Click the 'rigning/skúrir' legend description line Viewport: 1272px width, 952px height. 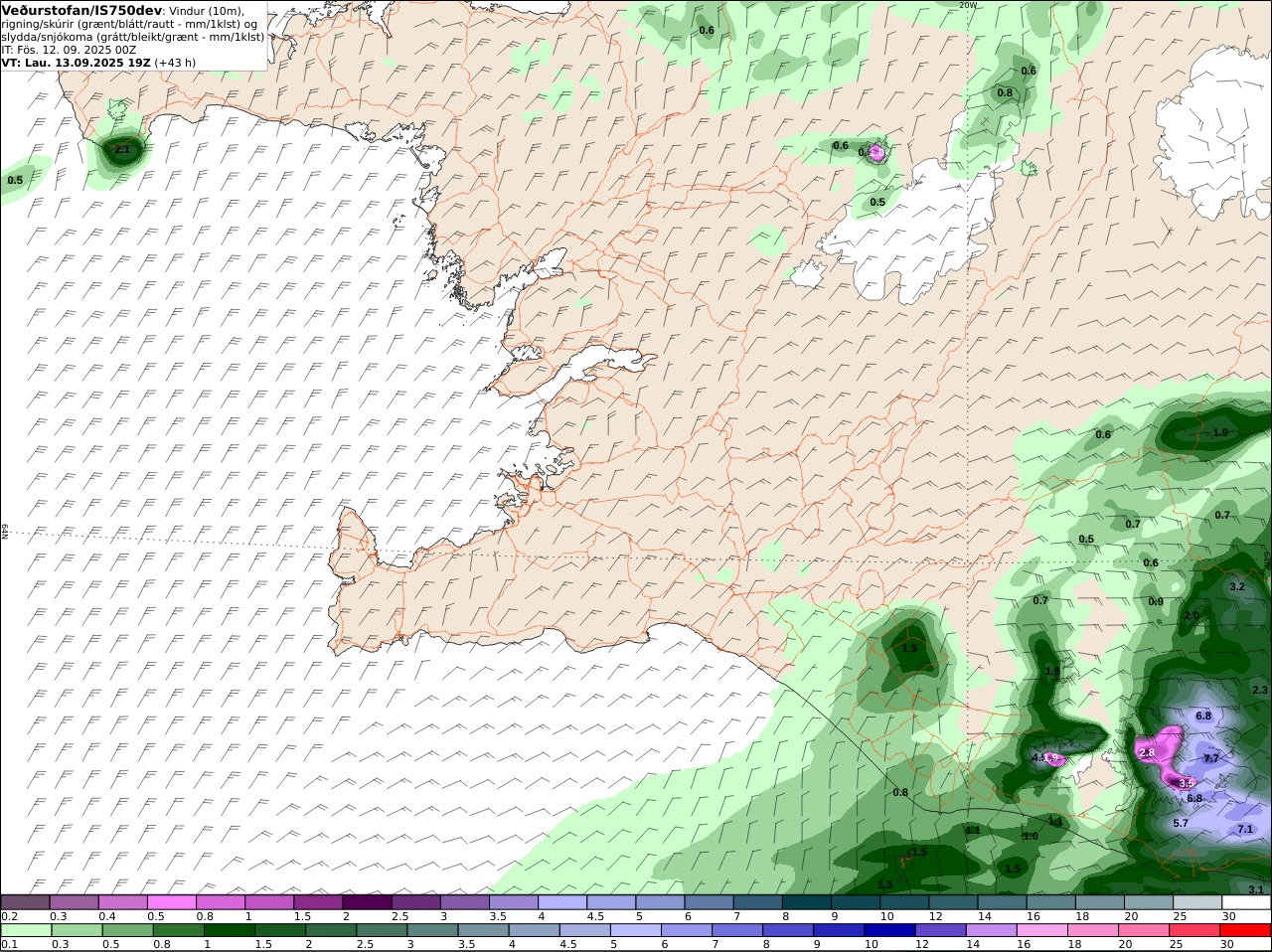[x=129, y=24]
